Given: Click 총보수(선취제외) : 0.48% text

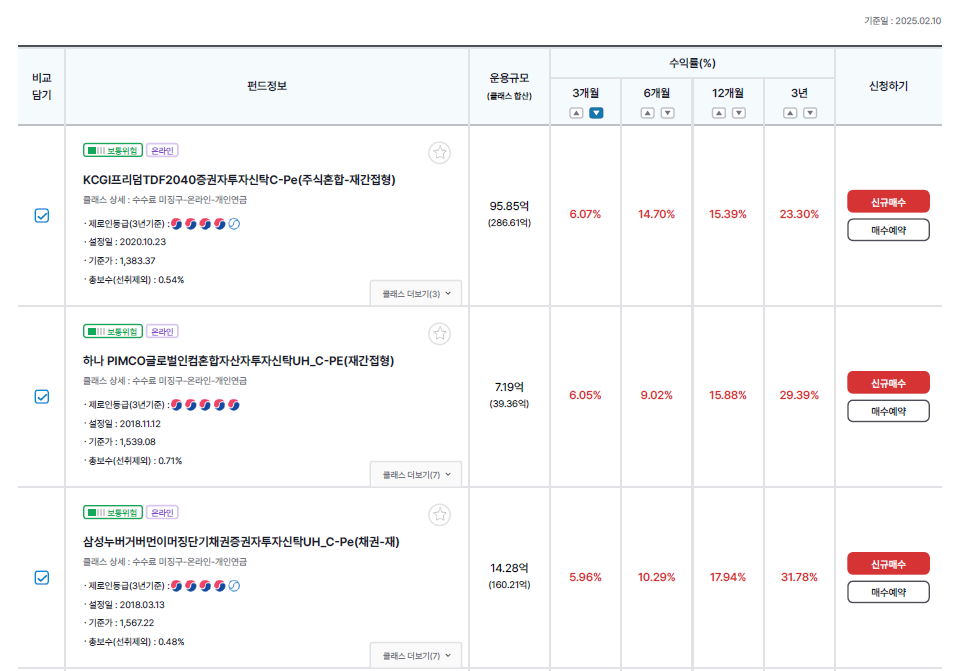Looking at the screenshot, I should (x=135, y=642).
